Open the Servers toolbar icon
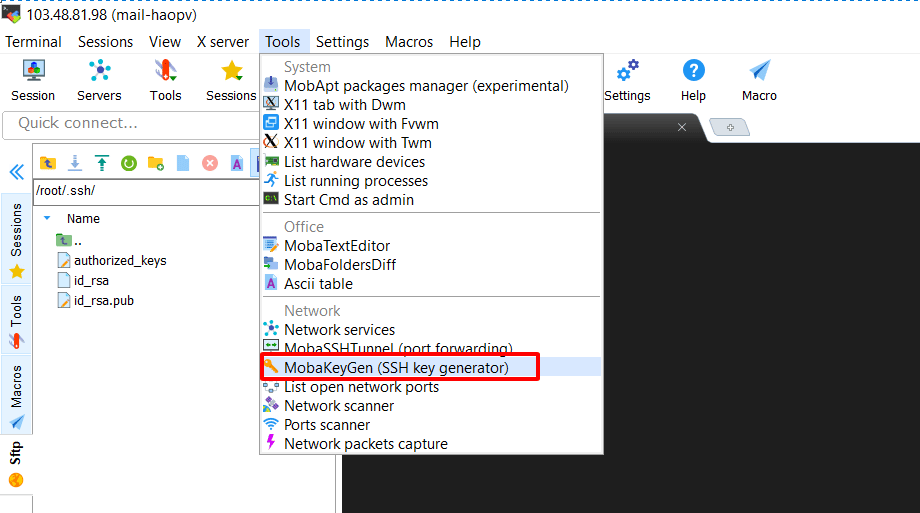The image size is (920, 513). click(99, 80)
